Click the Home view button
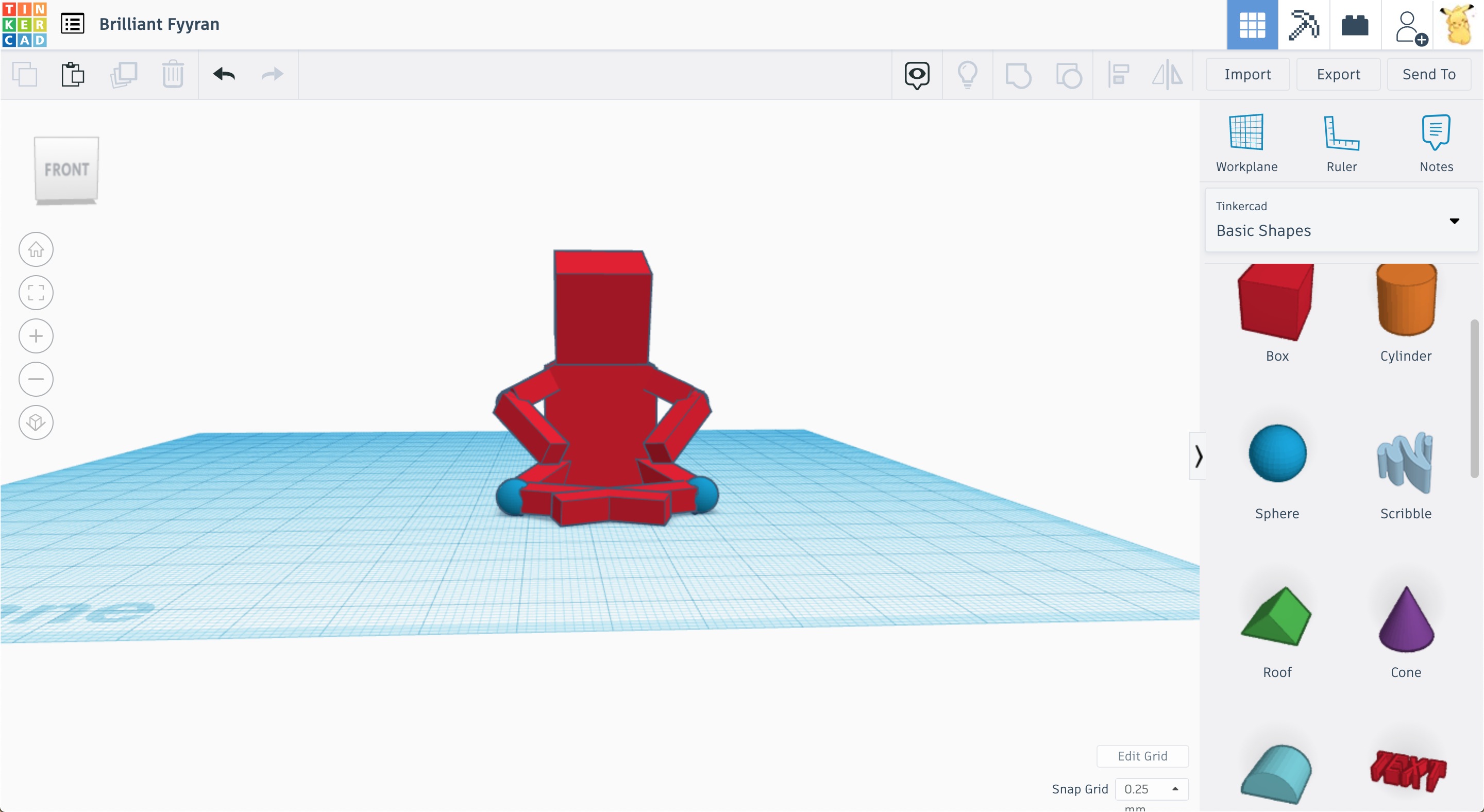This screenshot has height=812, width=1484. 36,249
